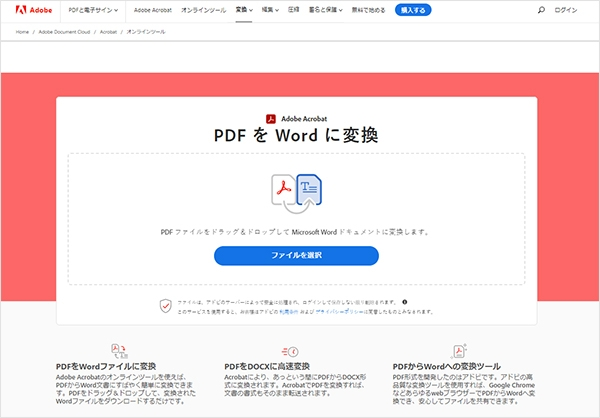
Task: Click the 購入する button
Action: [x=413, y=10]
